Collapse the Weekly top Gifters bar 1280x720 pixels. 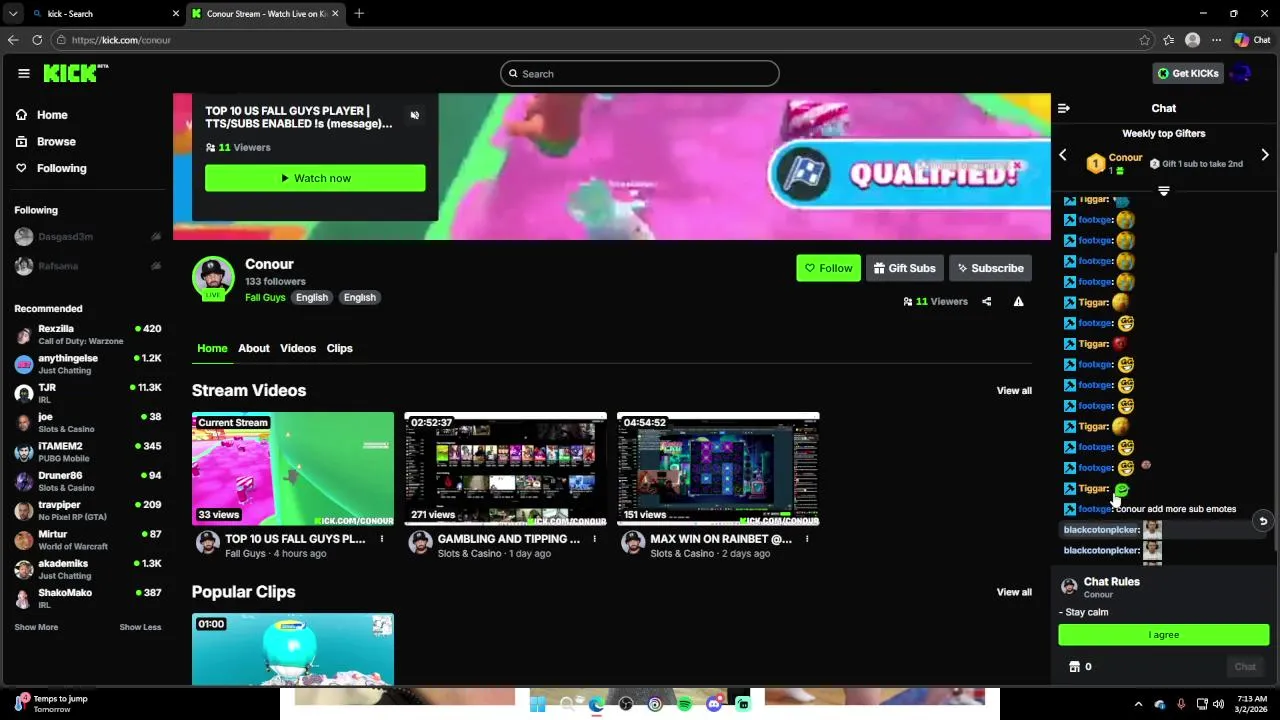tap(1164, 190)
